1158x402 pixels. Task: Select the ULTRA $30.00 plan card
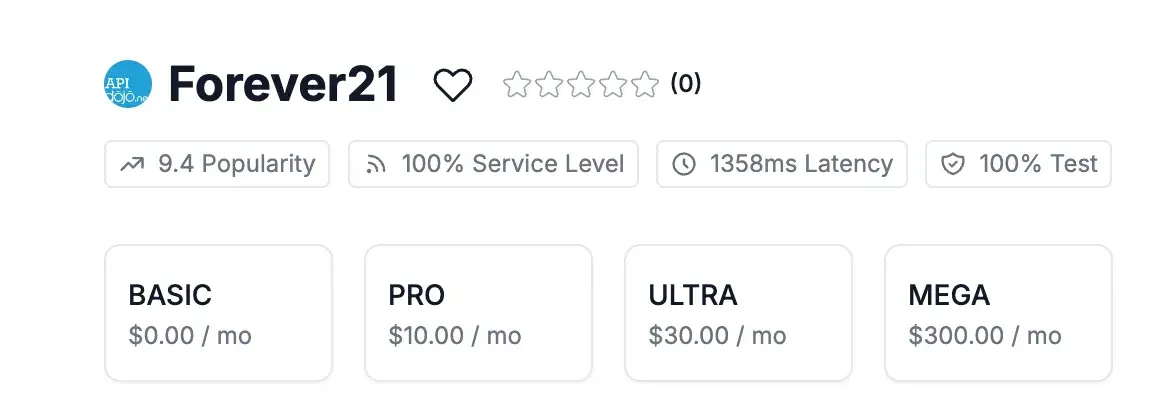coord(738,313)
